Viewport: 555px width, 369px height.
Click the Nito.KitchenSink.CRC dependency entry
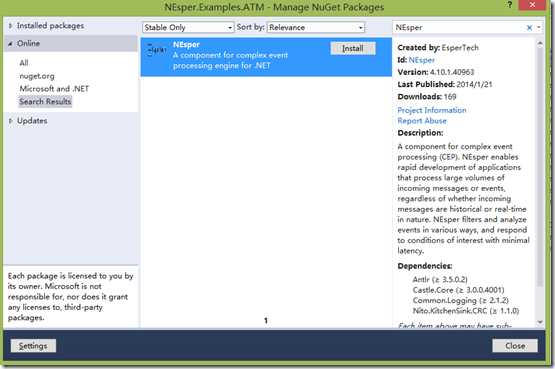coord(466,311)
